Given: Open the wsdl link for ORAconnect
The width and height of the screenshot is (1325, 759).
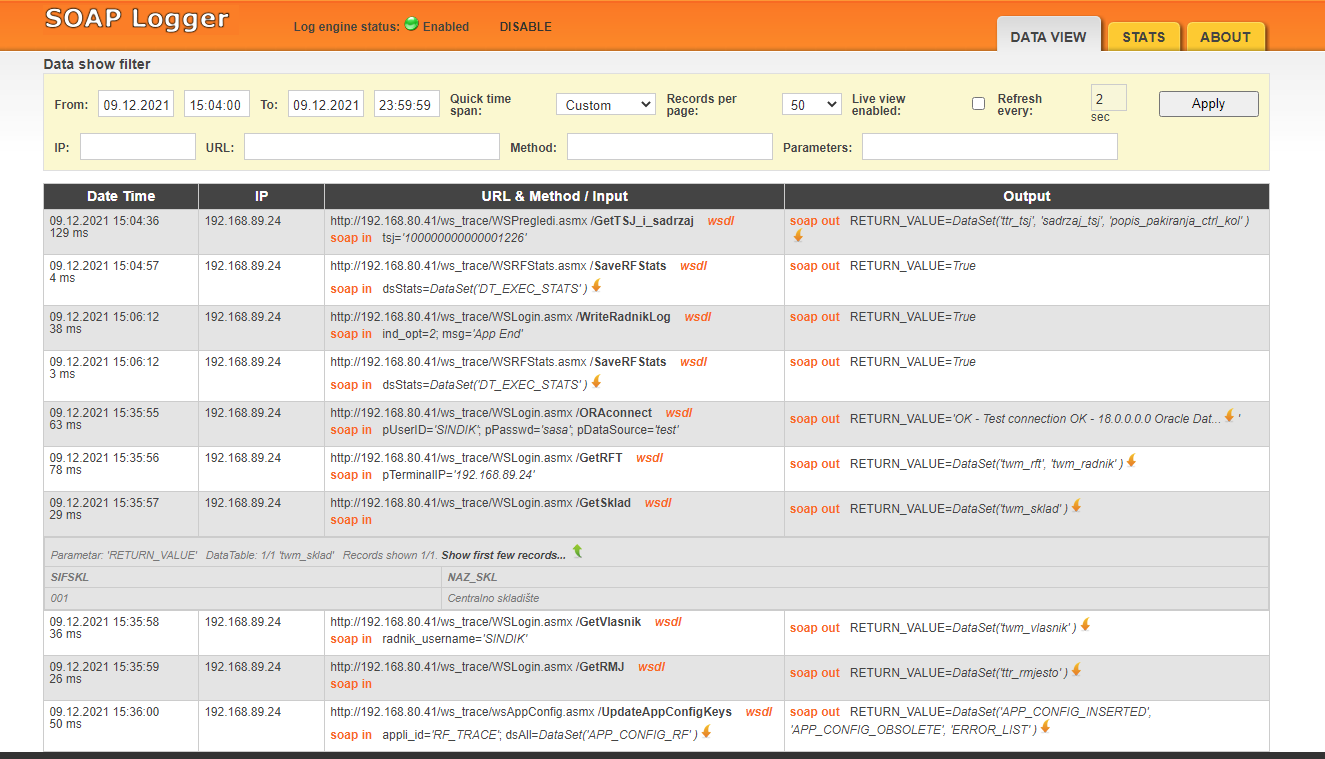Looking at the screenshot, I should (679, 413).
